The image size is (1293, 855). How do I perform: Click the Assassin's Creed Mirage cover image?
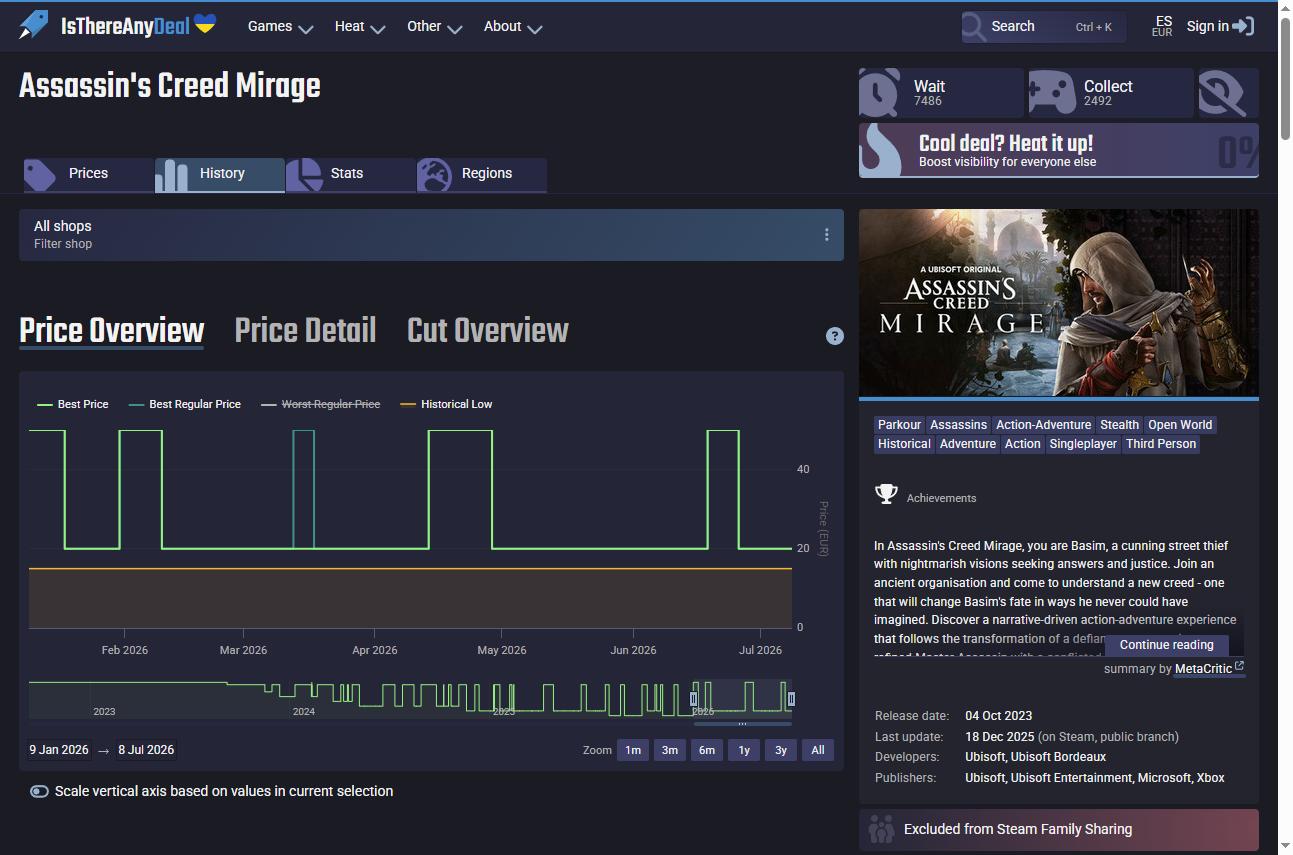coord(1059,303)
